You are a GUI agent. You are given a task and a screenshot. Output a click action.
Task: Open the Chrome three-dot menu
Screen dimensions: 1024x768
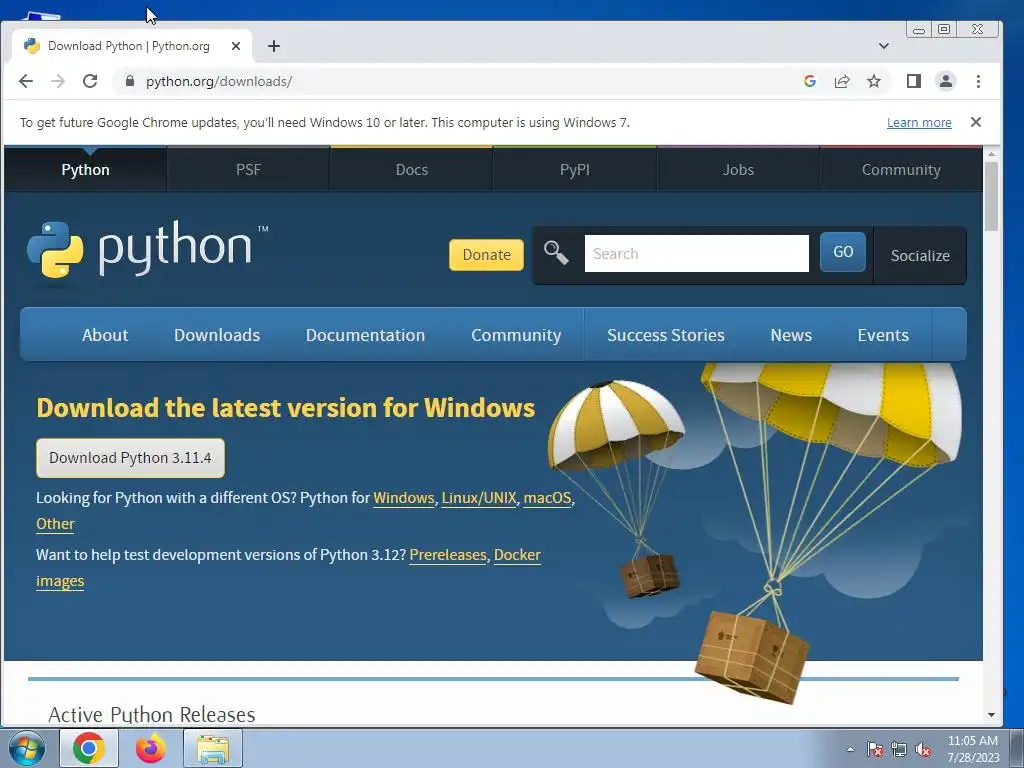(x=978, y=81)
